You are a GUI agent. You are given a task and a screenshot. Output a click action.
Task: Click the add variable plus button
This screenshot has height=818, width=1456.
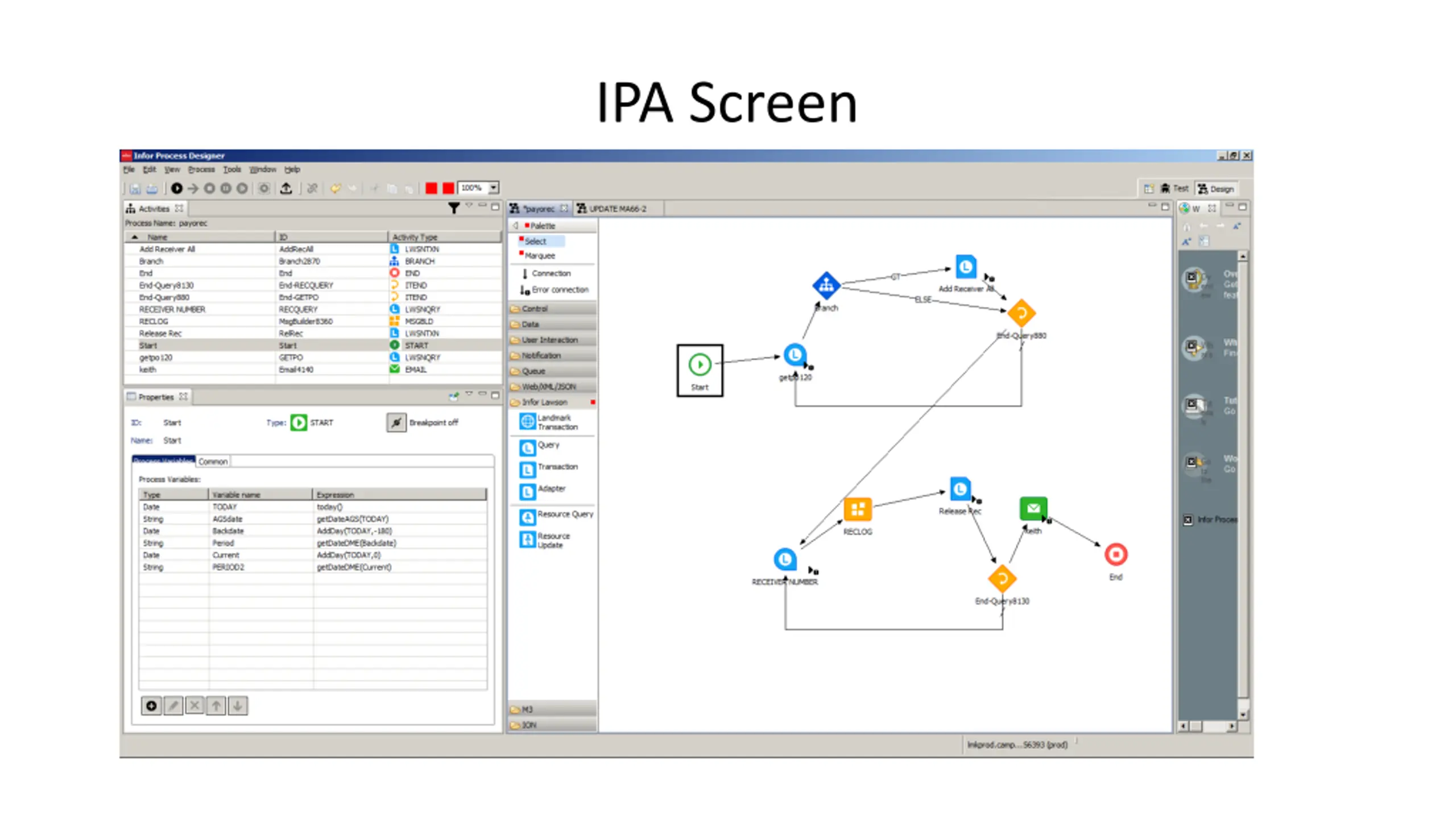(x=151, y=706)
